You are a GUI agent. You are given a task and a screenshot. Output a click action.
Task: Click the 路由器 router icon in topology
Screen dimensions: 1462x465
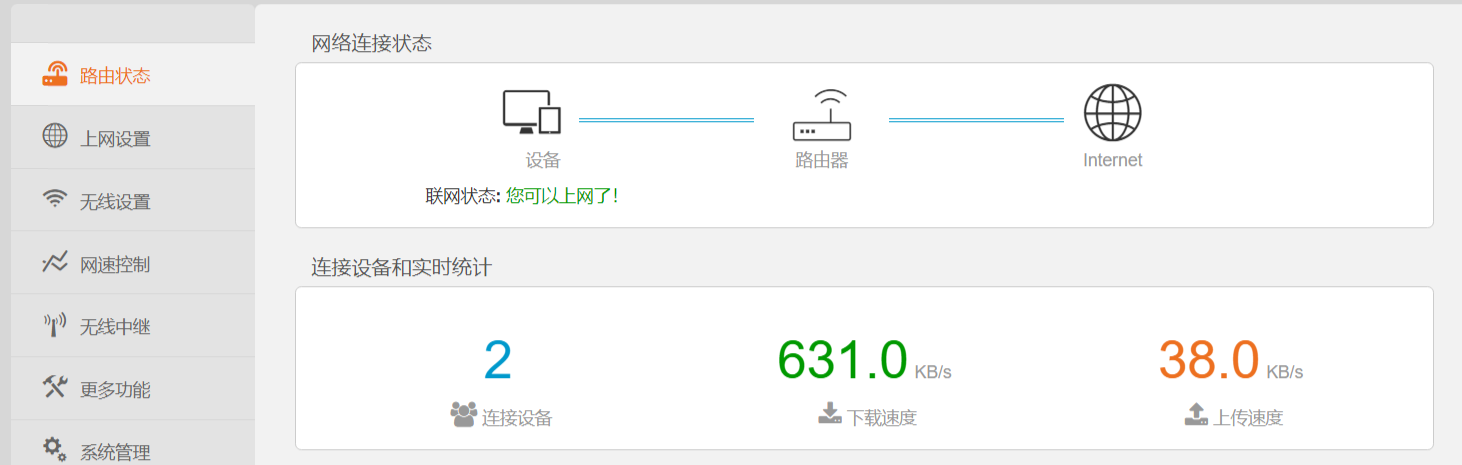822,114
